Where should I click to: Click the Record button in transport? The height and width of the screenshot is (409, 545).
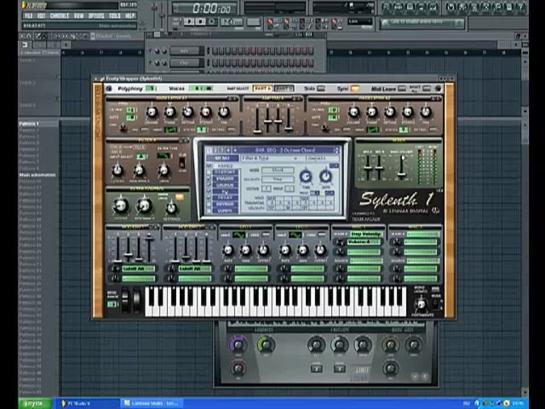(212, 22)
